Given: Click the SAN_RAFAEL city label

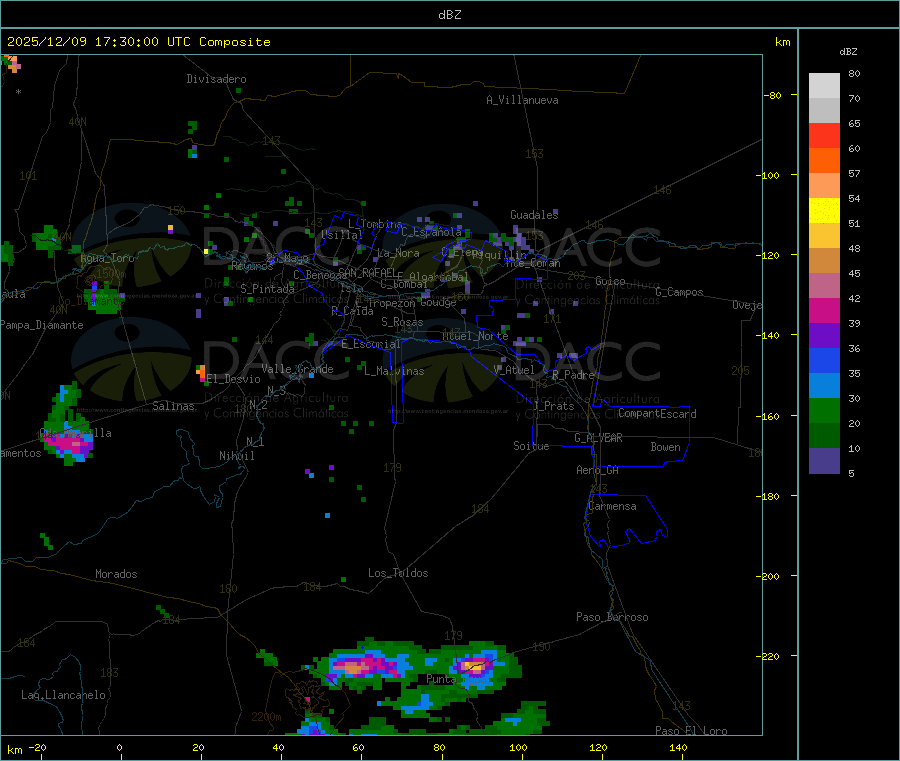Looking at the screenshot, I should [367, 272].
